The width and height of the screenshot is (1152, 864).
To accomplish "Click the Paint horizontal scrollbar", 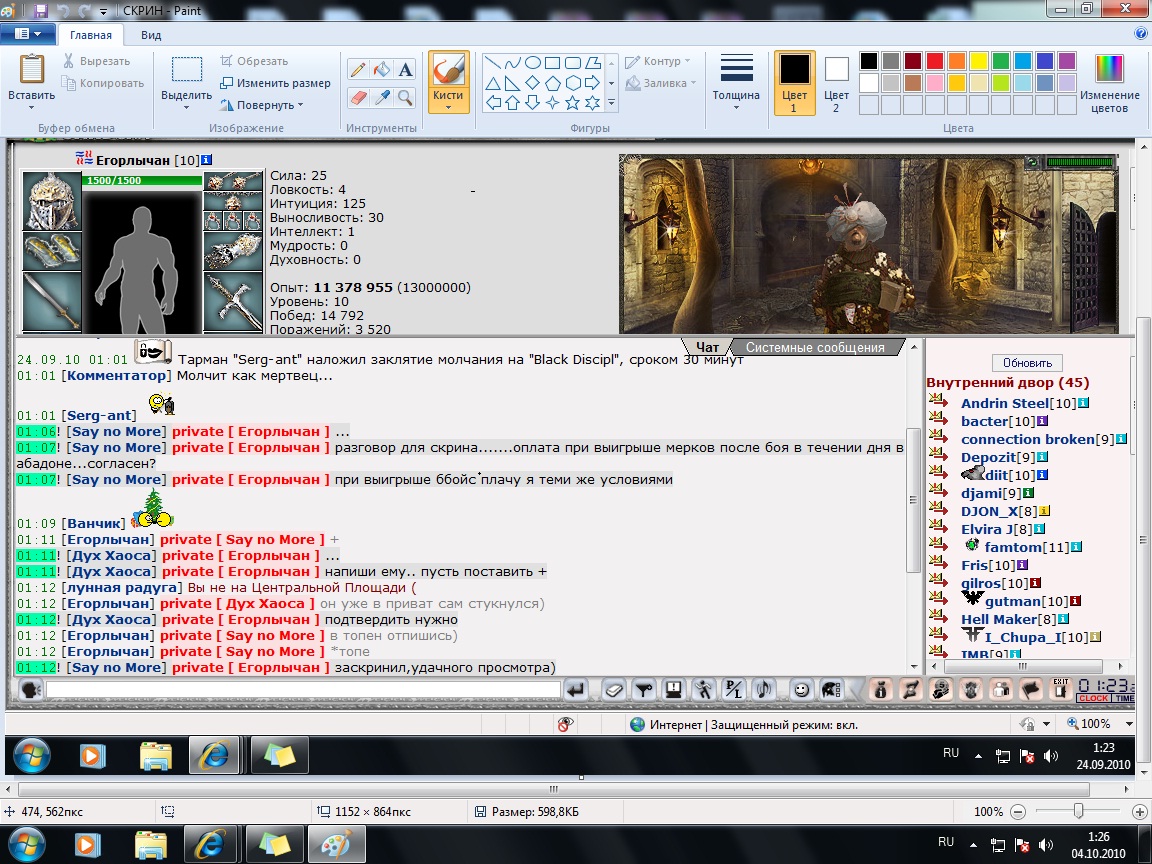I will [553, 790].
